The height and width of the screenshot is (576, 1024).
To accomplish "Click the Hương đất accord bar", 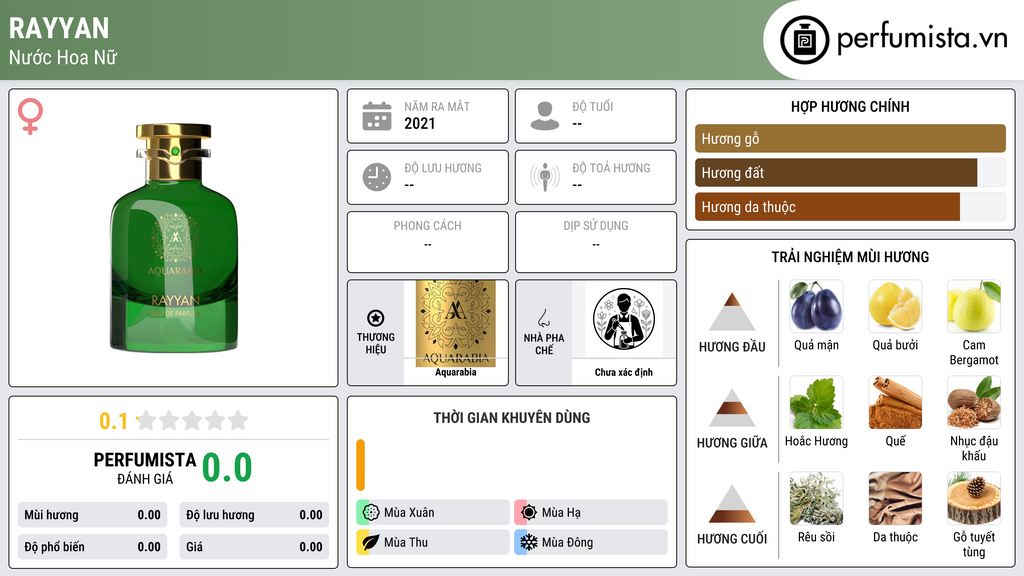I will [x=850, y=172].
